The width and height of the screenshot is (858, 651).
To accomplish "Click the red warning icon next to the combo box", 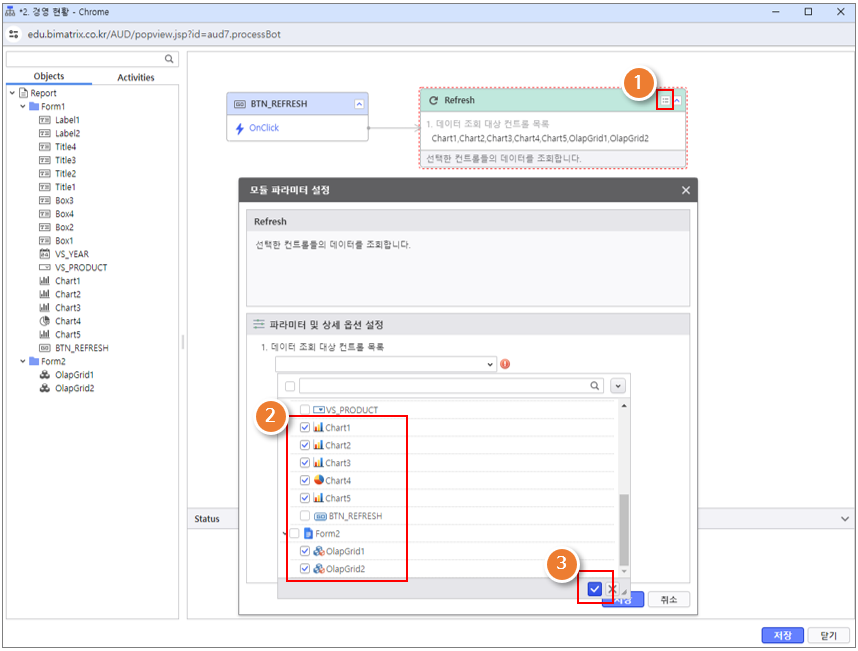I will pyautogui.click(x=504, y=364).
